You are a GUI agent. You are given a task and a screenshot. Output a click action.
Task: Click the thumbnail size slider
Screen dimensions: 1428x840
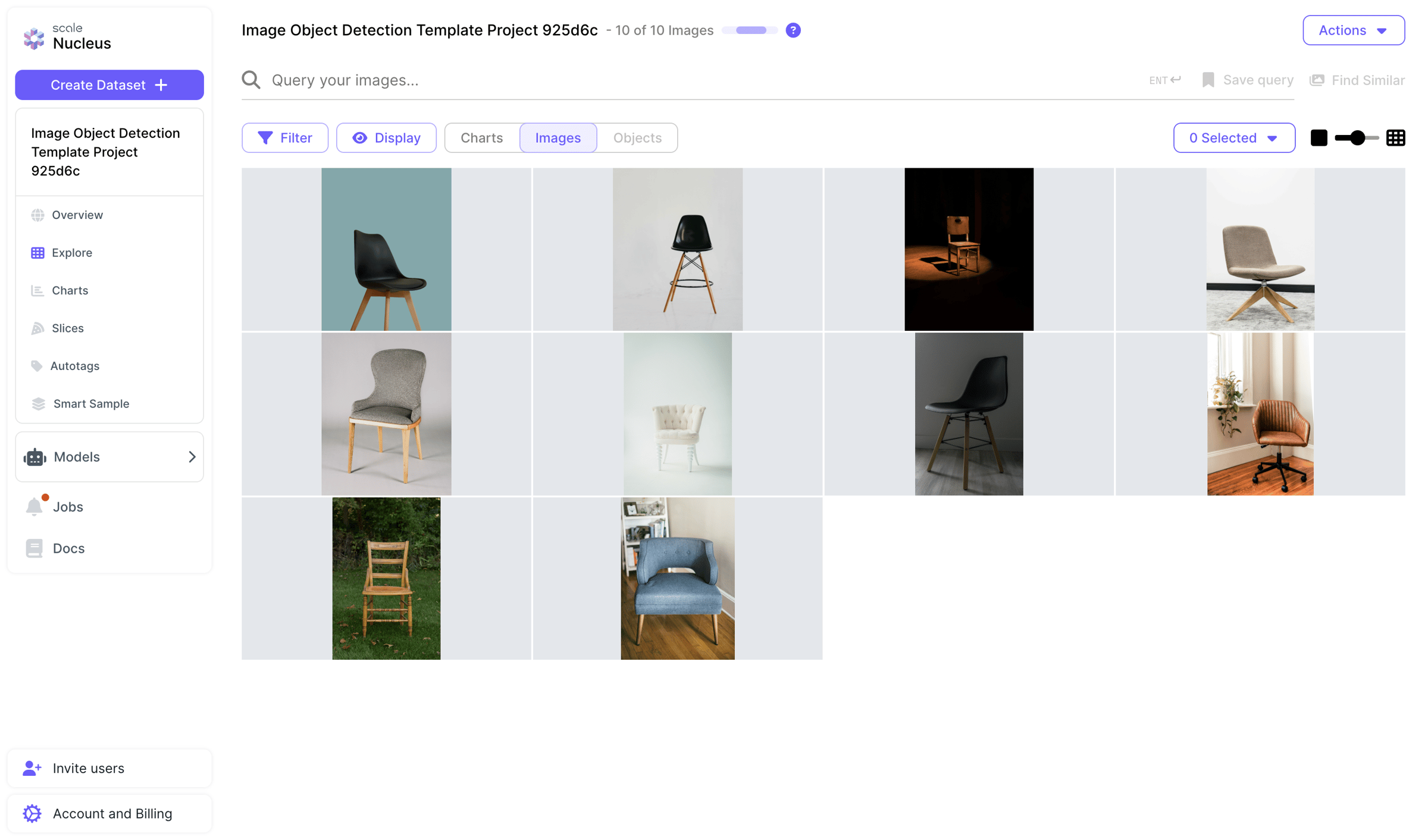(1356, 137)
